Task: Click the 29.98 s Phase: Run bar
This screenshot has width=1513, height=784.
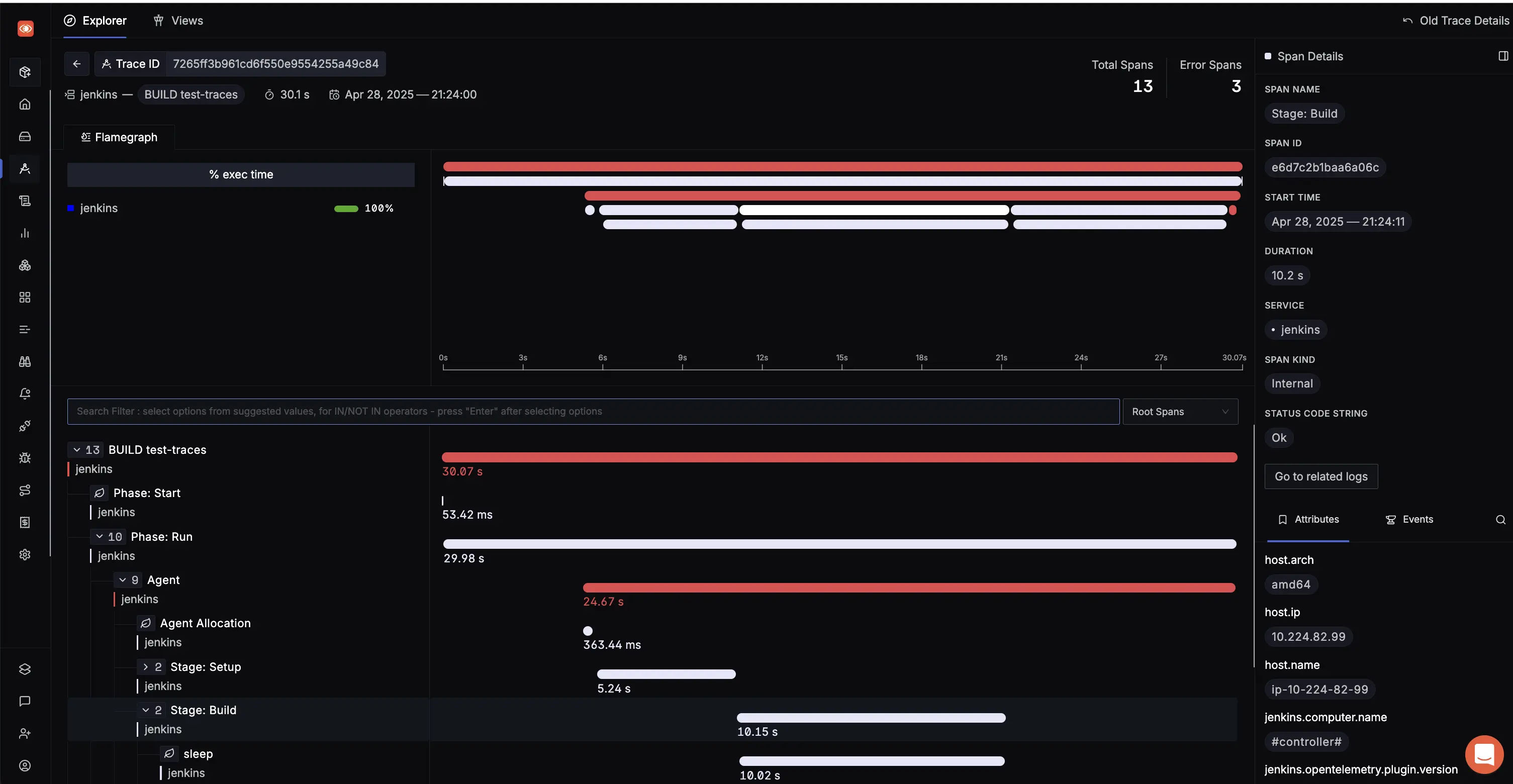Action: (x=840, y=544)
